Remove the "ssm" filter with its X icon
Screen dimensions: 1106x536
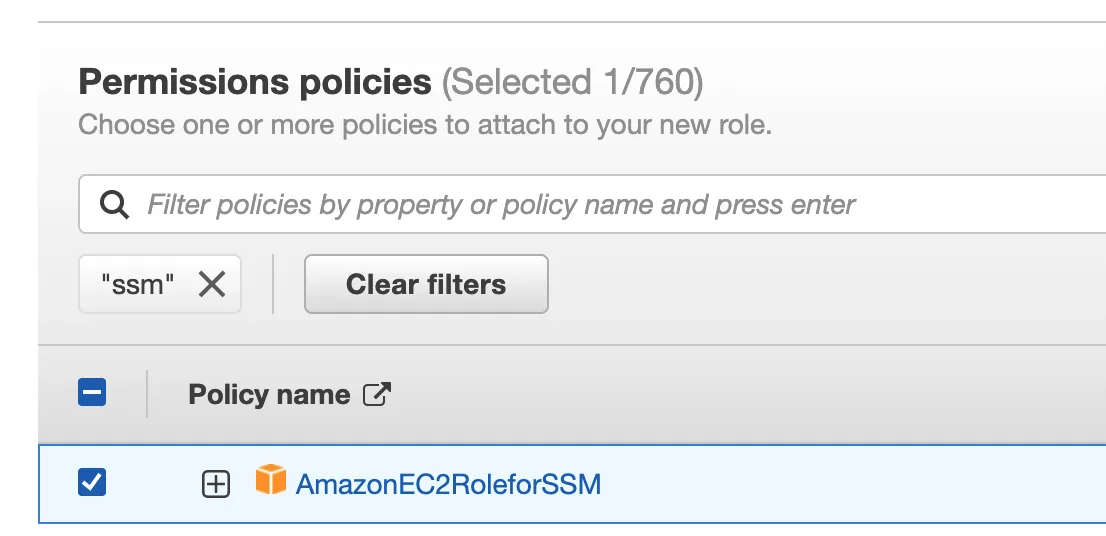[212, 284]
